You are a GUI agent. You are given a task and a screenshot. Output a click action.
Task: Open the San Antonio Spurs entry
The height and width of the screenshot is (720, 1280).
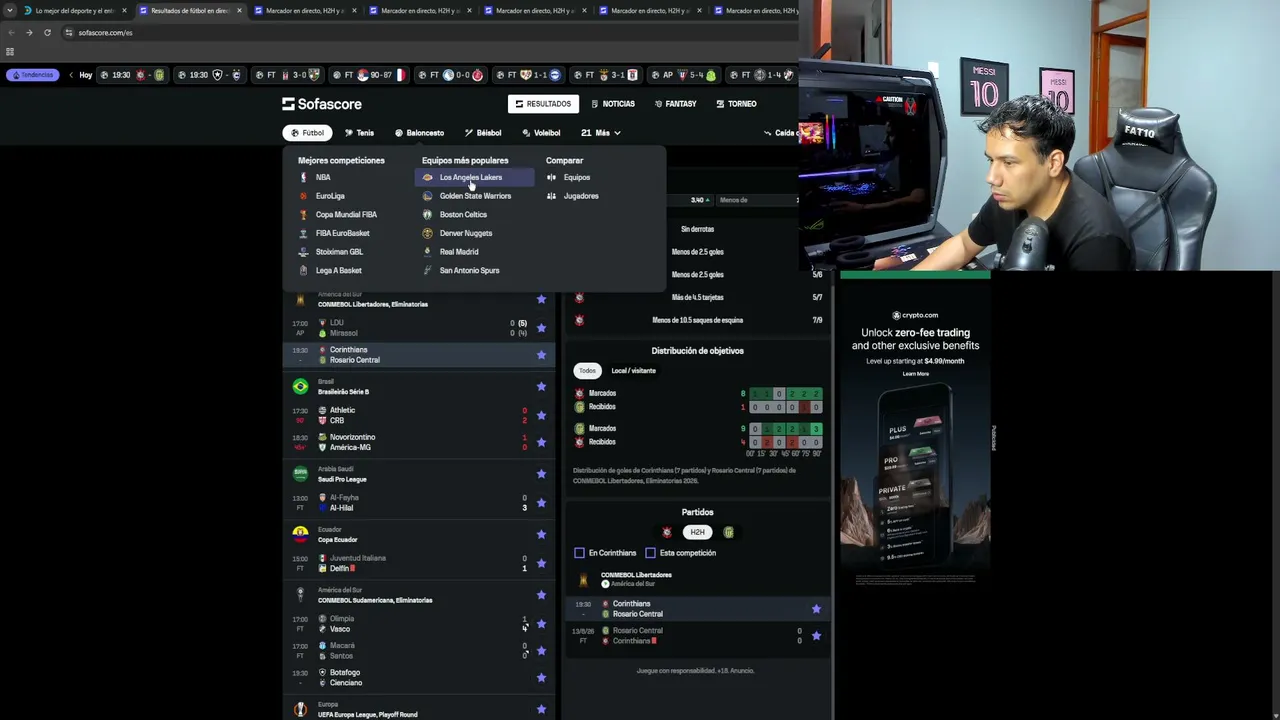[x=469, y=270]
